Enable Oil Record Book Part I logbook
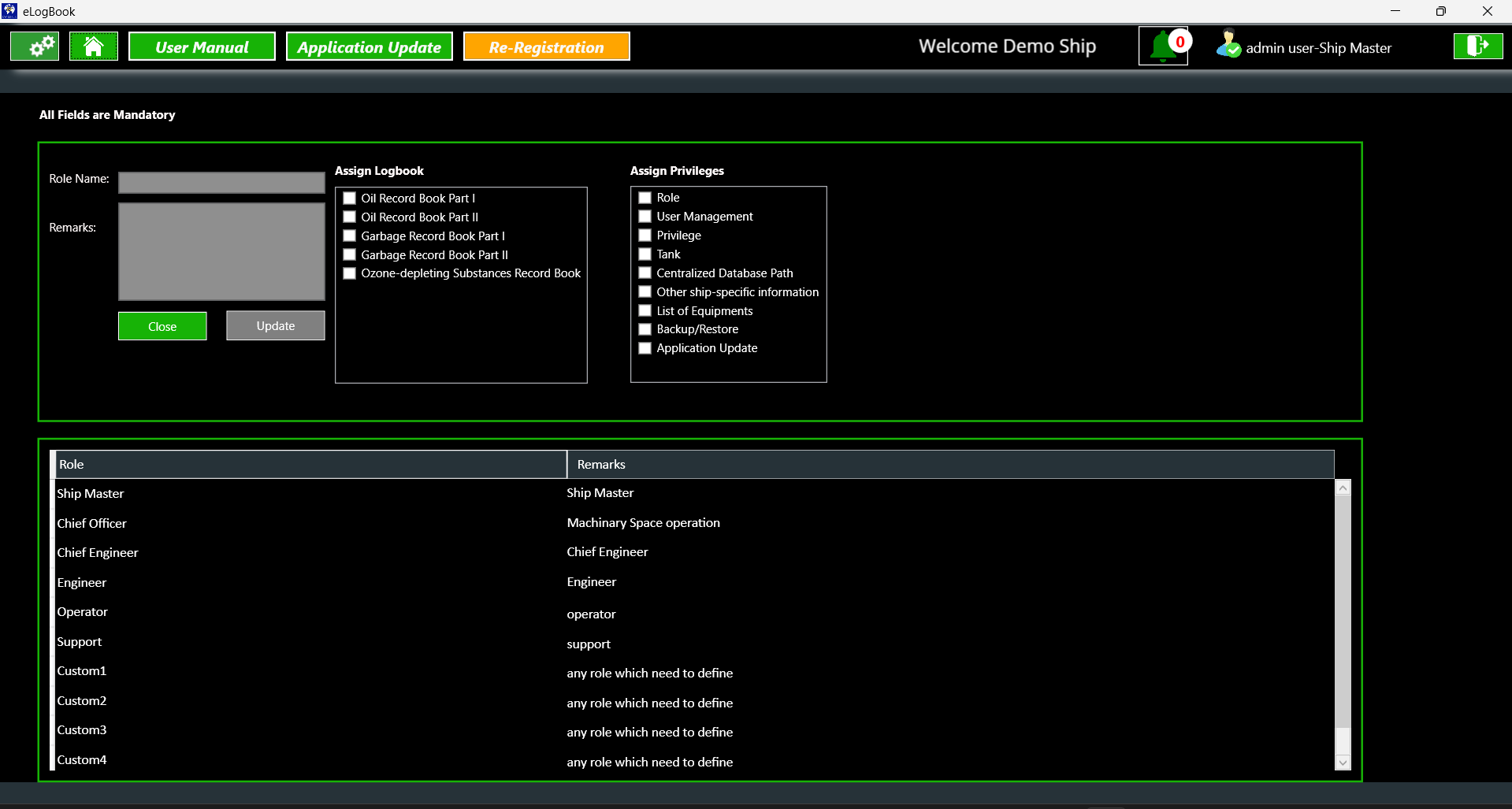Image resolution: width=1512 pixels, height=809 pixels. click(349, 198)
